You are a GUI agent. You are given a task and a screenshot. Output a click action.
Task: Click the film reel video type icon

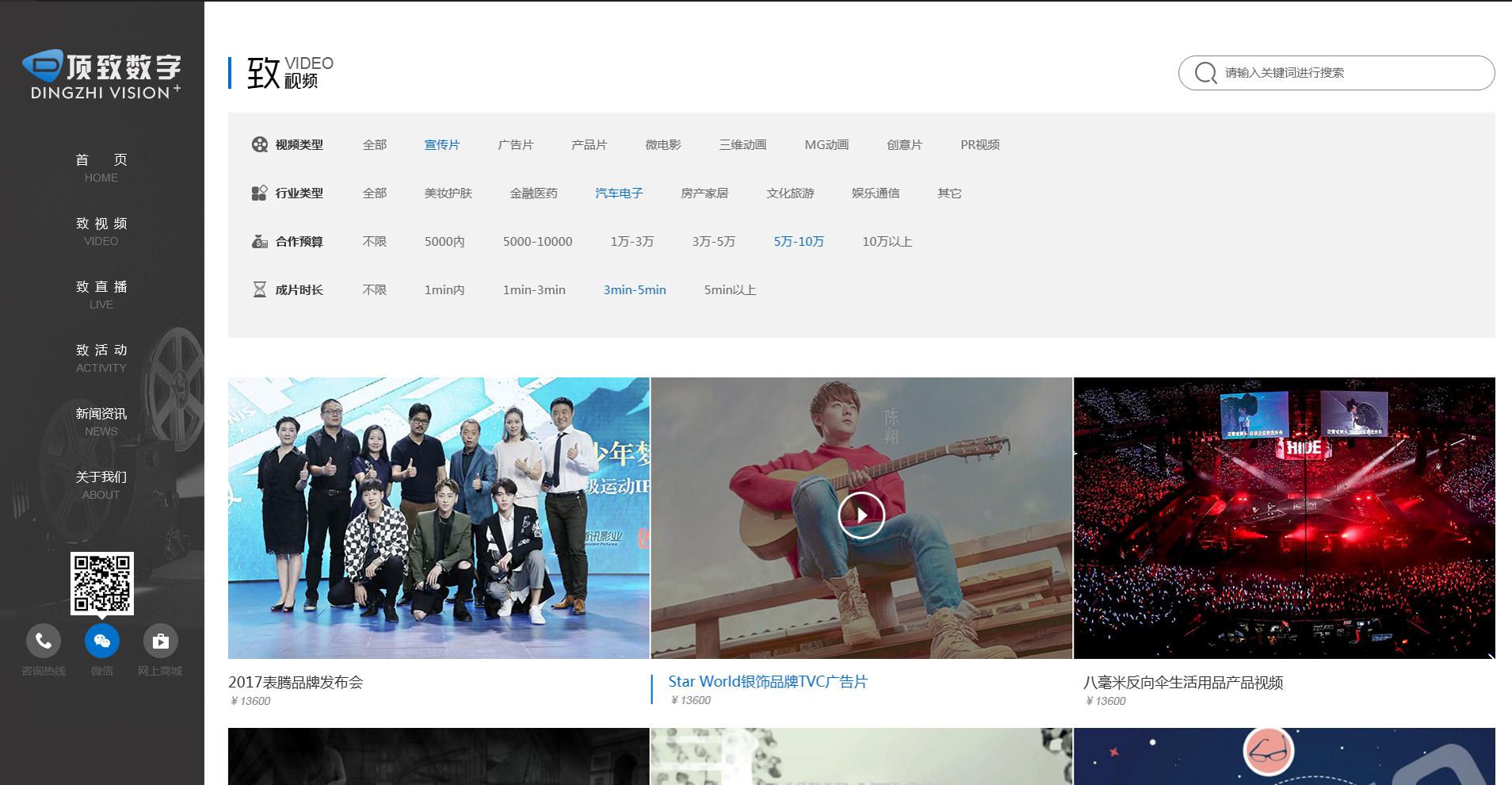(x=259, y=144)
